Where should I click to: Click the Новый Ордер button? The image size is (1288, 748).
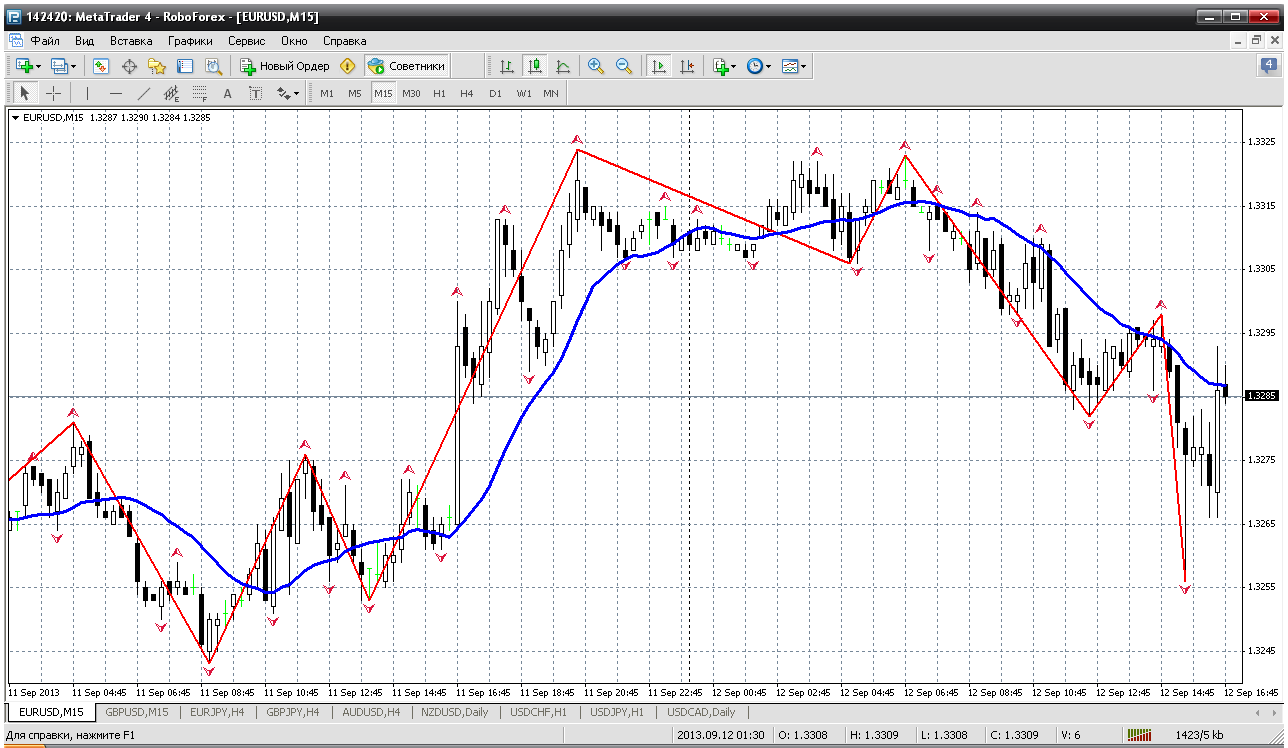[285, 66]
